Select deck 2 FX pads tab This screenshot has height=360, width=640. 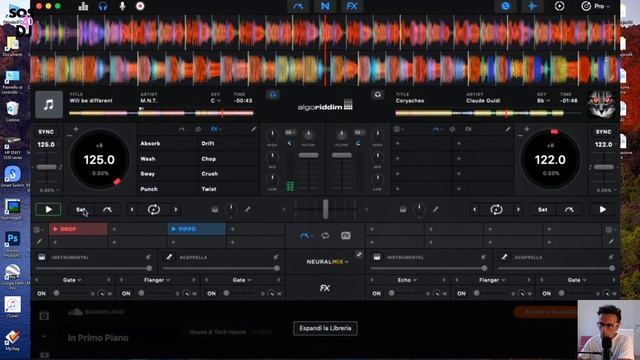coord(469,129)
